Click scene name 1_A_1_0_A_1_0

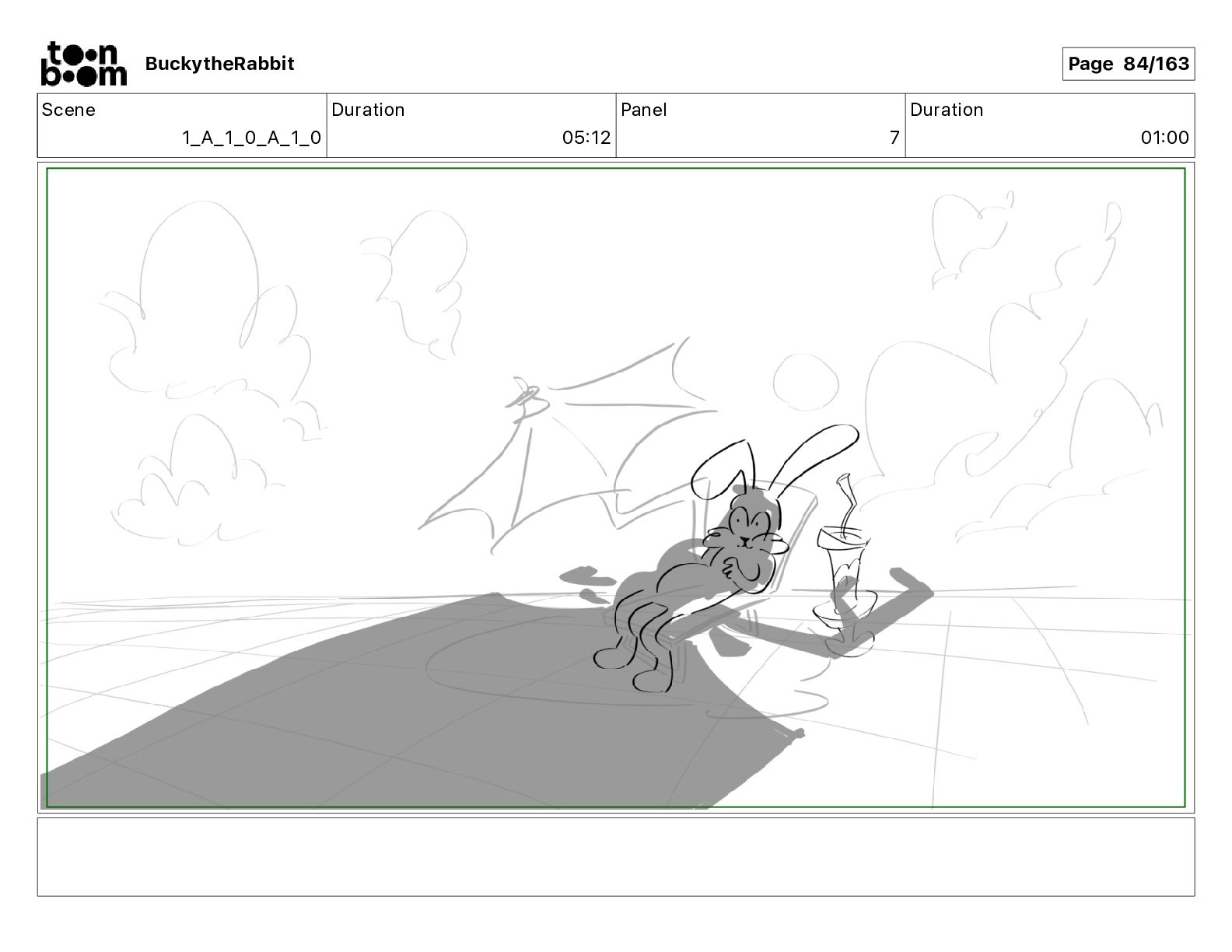point(251,138)
